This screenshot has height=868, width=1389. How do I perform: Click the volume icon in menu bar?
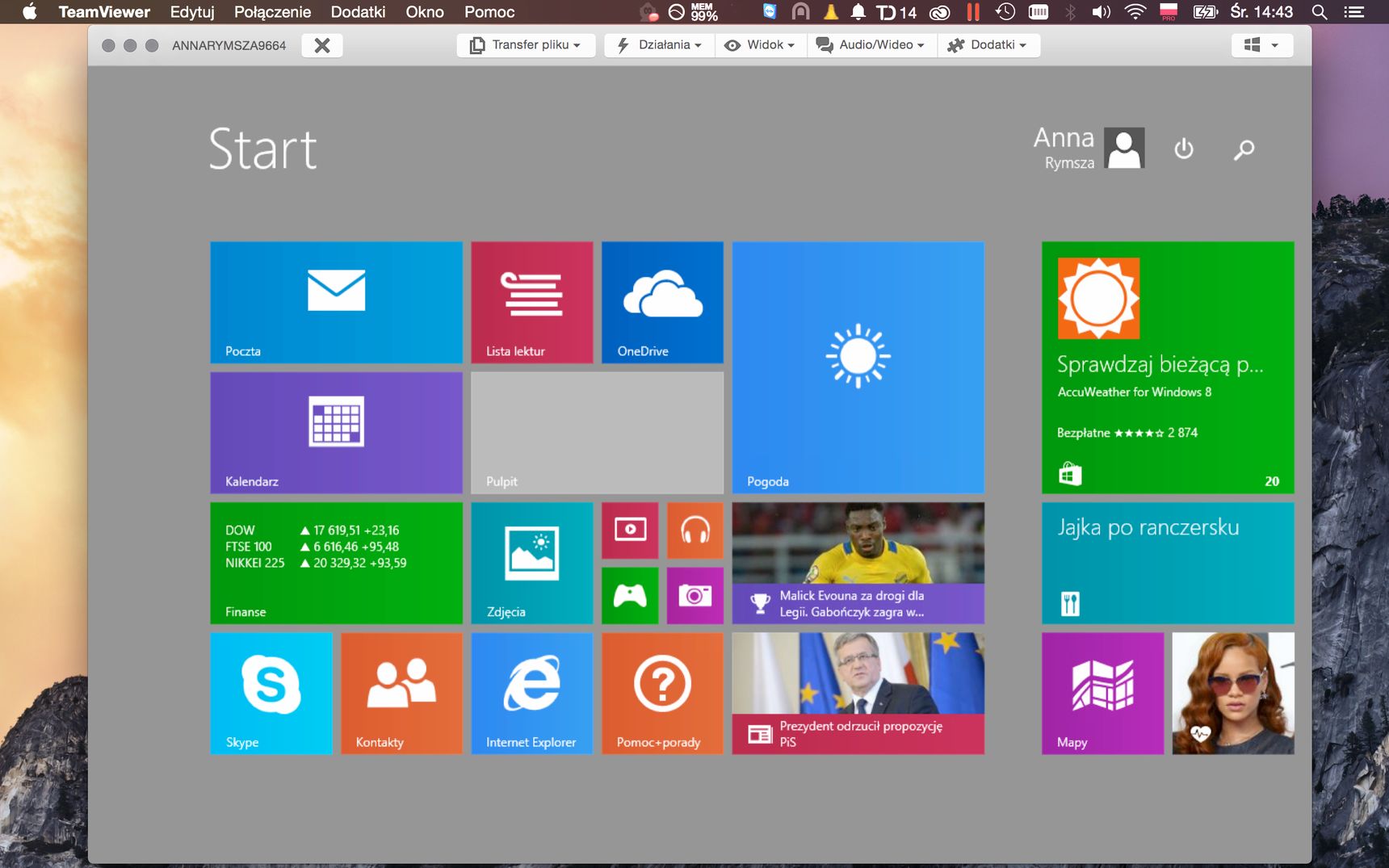pos(1101,12)
